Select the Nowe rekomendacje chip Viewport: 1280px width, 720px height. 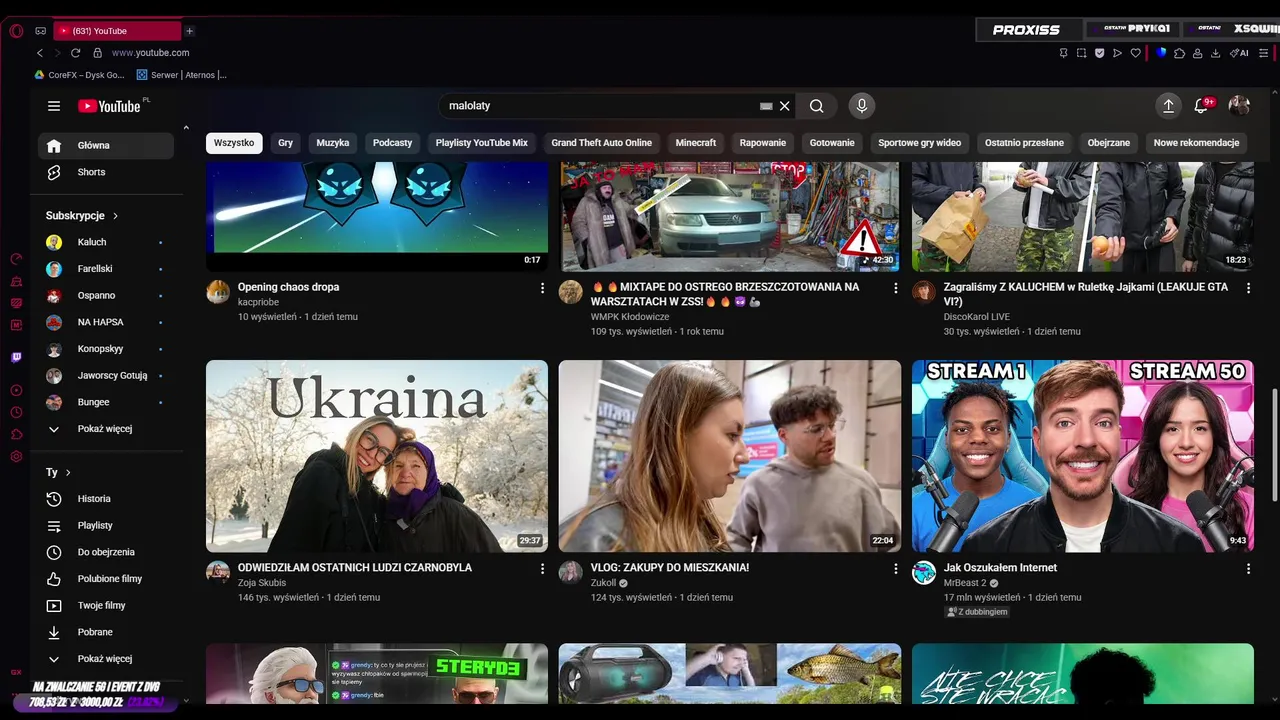[1196, 143]
